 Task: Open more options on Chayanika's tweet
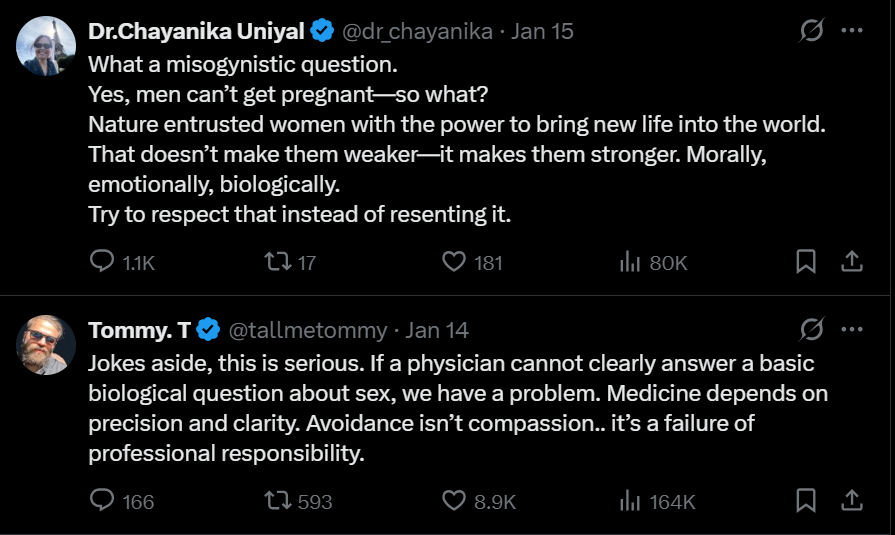[x=852, y=31]
